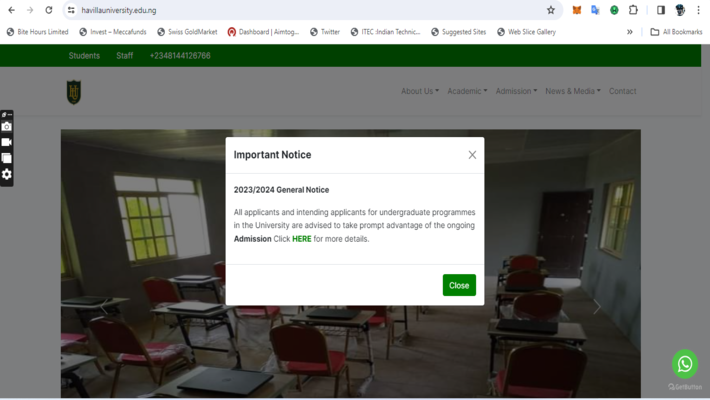Open the Academic dropdown menu
Image resolution: width=710 pixels, height=400 pixels.
(467, 91)
